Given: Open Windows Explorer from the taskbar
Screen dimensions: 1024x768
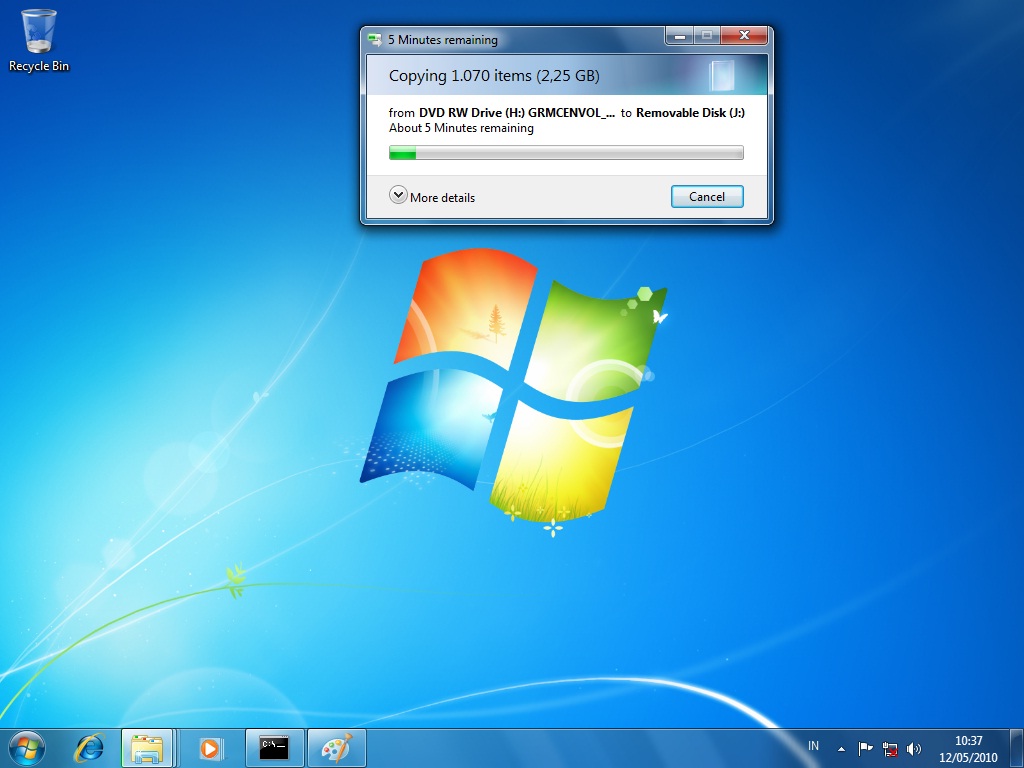Looking at the screenshot, I should pos(147,748).
